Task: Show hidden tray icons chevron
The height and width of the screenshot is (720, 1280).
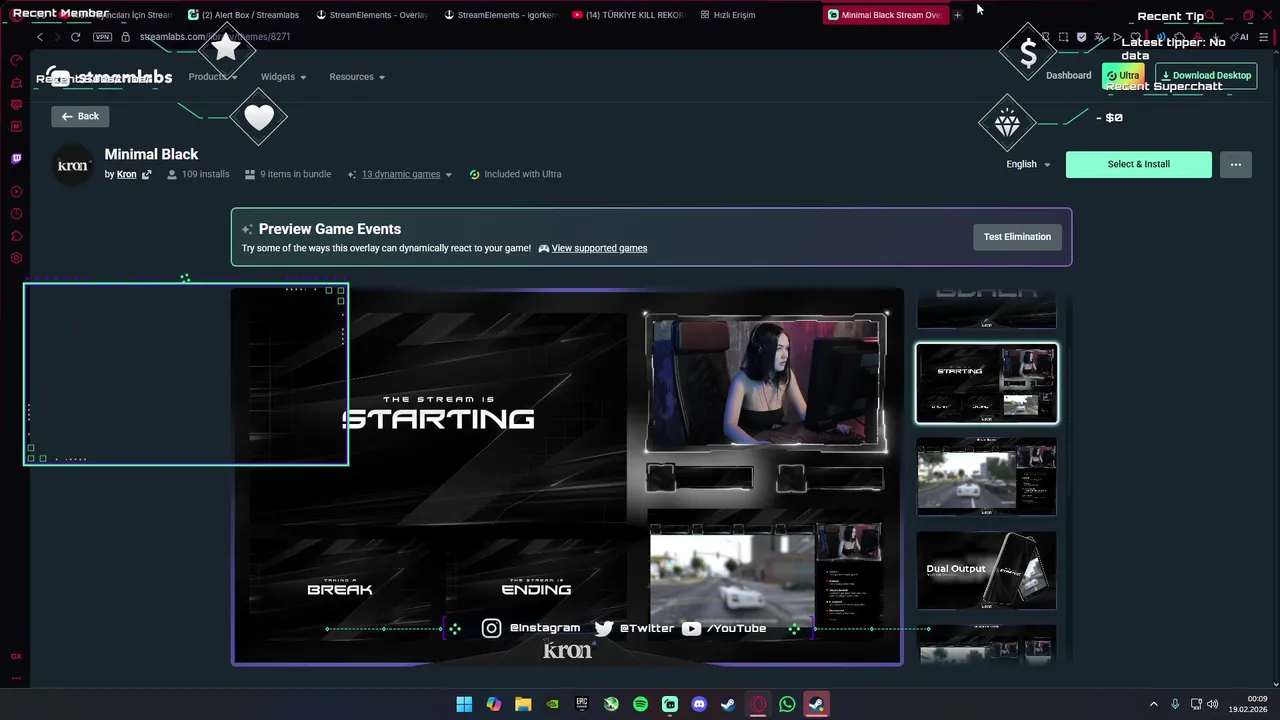Action: pos(1153,704)
